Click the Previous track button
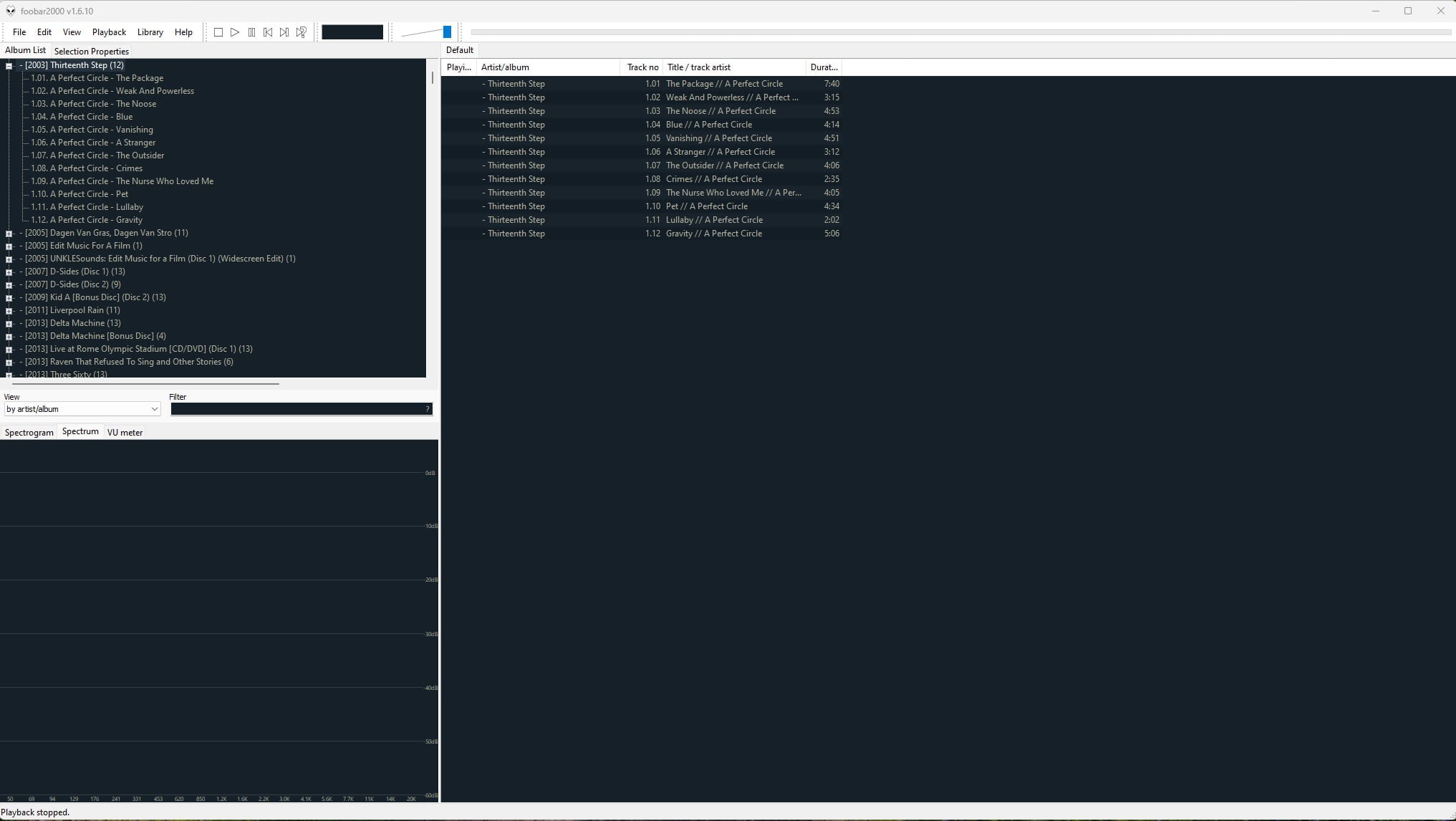 click(268, 32)
